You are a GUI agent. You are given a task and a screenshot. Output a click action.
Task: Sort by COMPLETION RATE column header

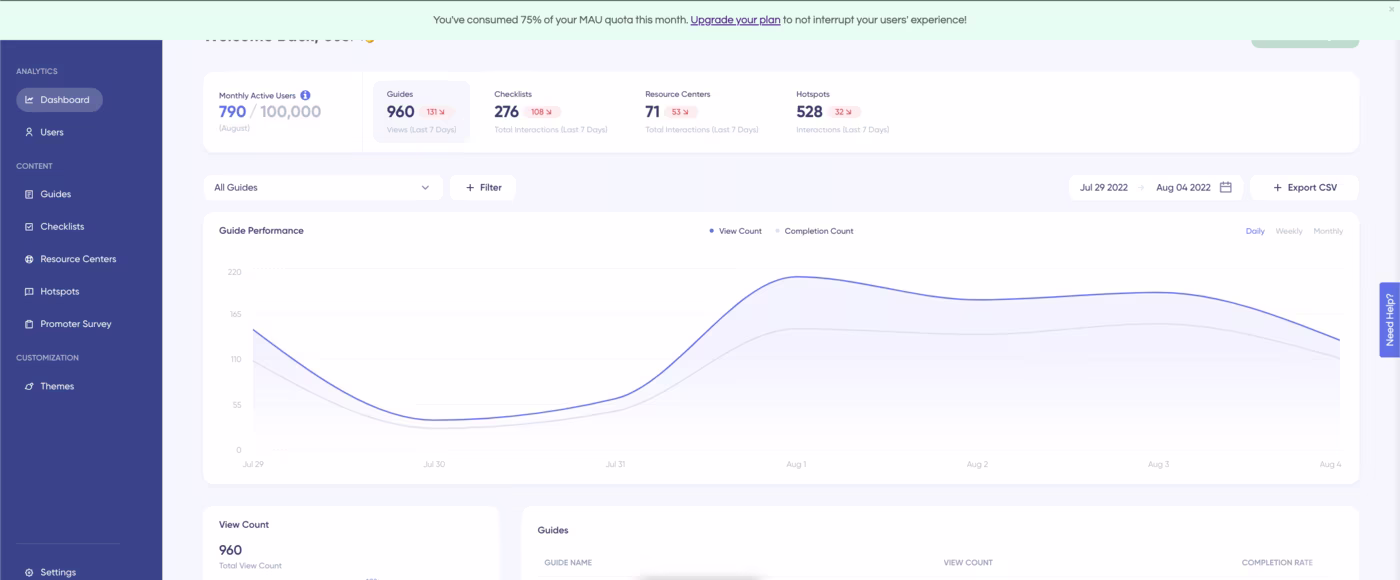[x=1277, y=563]
